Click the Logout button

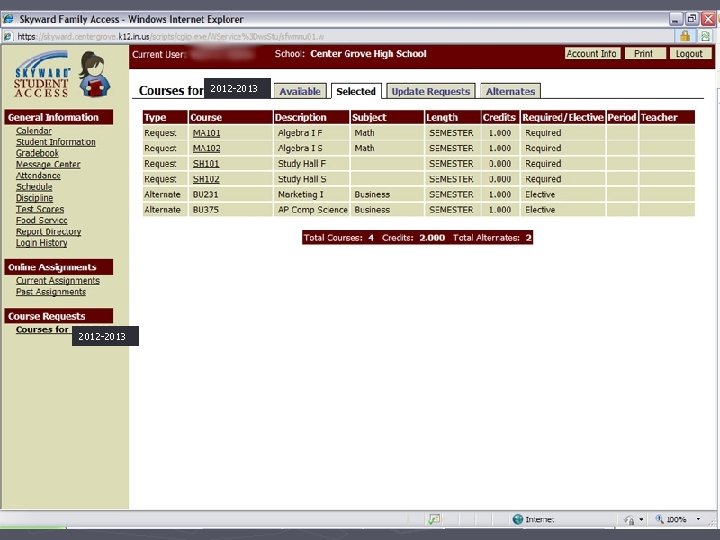pyautogui.click(x=690, y=53)
